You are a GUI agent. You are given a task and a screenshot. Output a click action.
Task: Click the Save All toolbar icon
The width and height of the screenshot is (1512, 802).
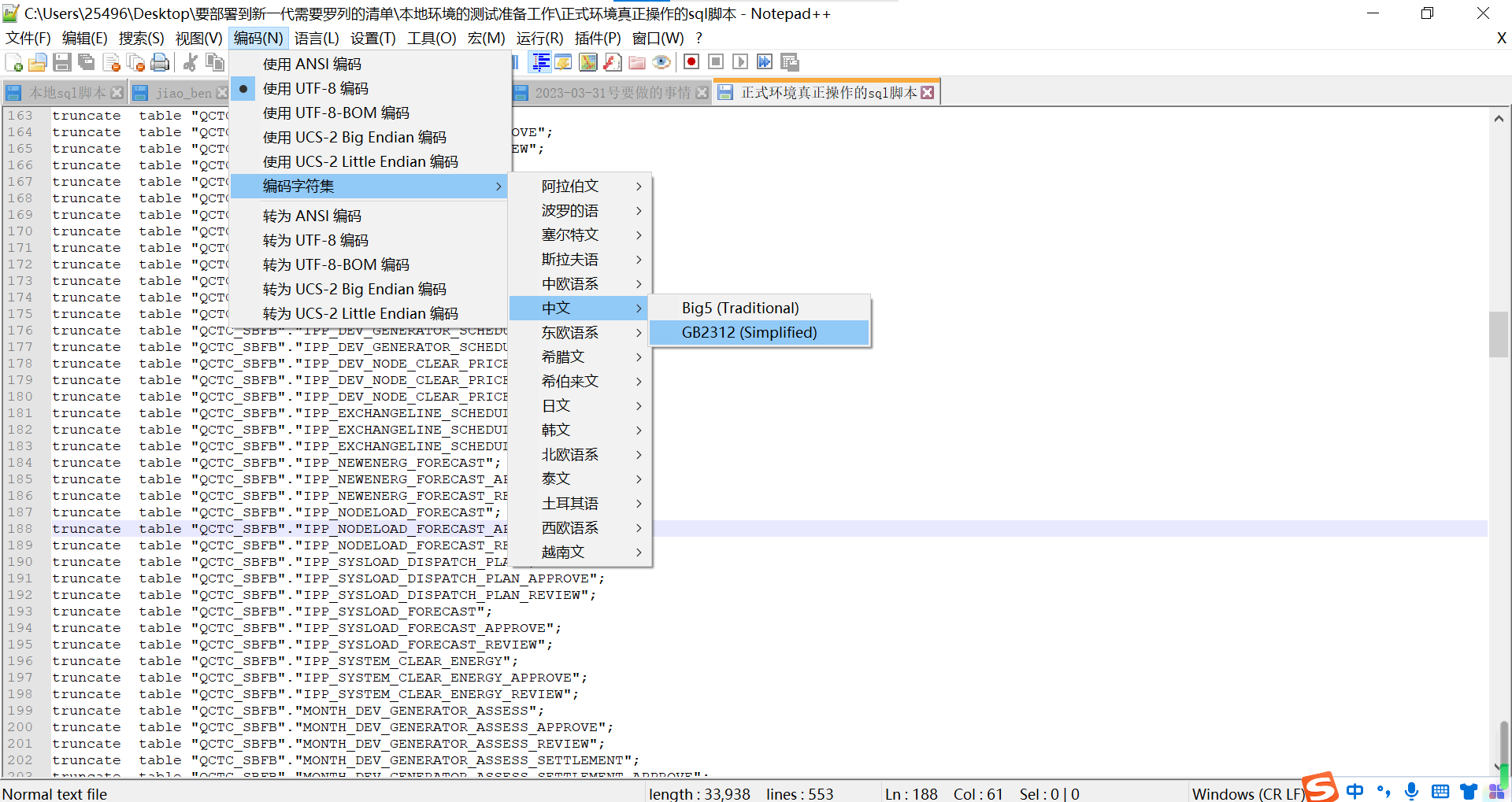tap(86, 63)
